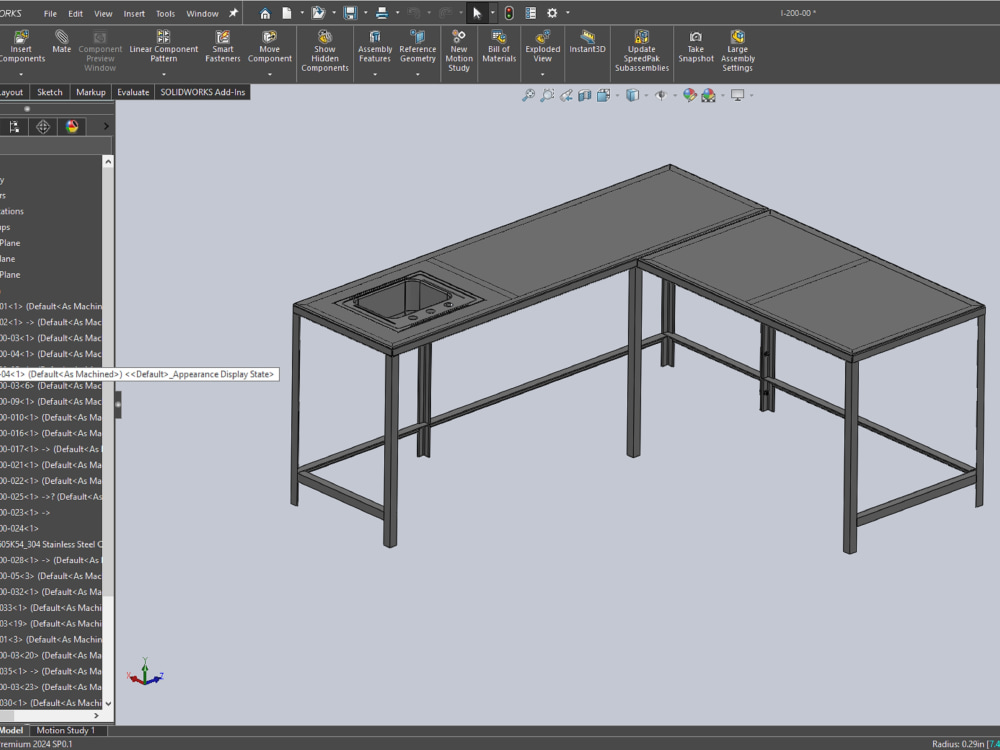Open the Apply Scene dropdown arrow
Viewport: 1000px width, 750px height.
click(723, 96)
